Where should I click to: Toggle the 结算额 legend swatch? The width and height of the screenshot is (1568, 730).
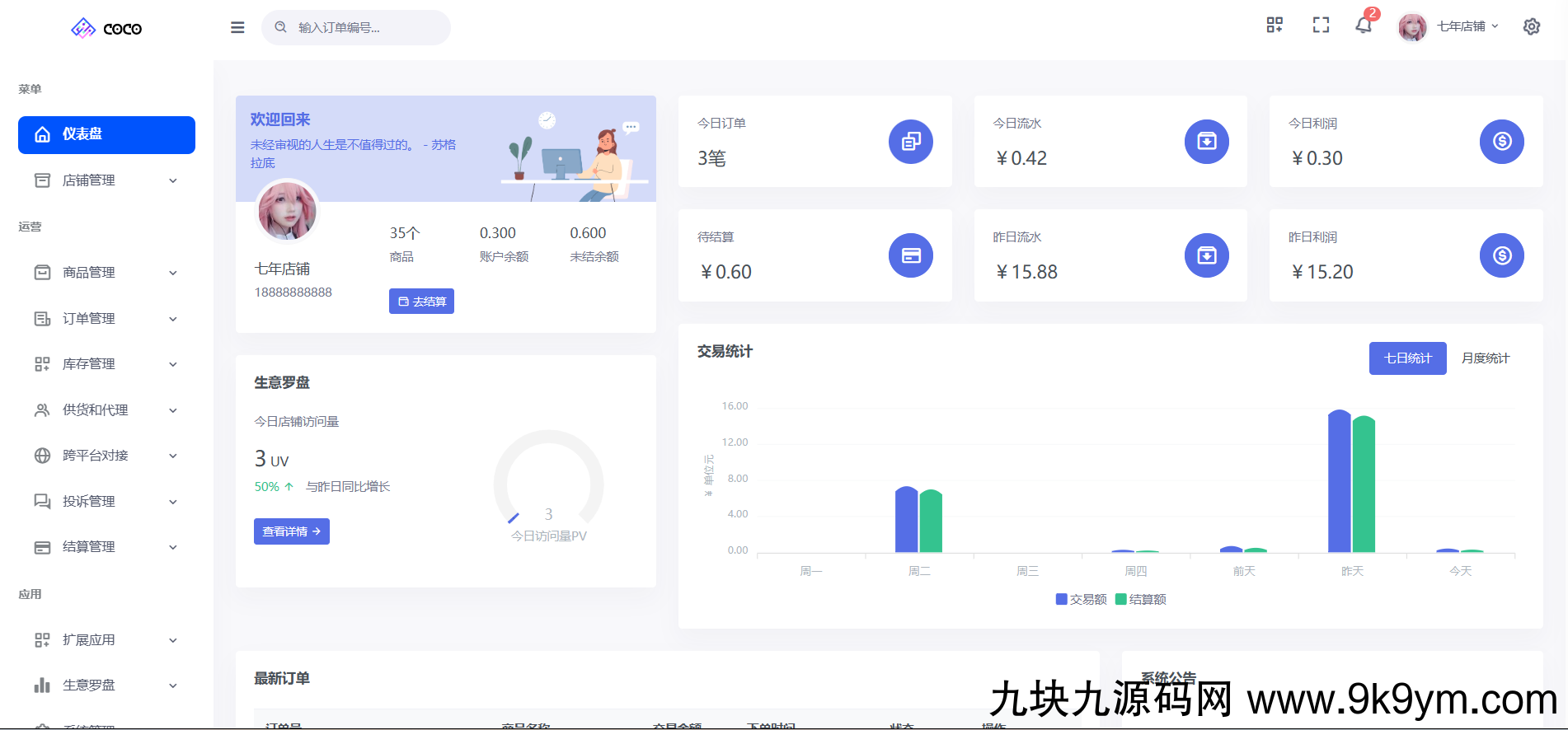pyautogui.click(x=1120, y=599)
